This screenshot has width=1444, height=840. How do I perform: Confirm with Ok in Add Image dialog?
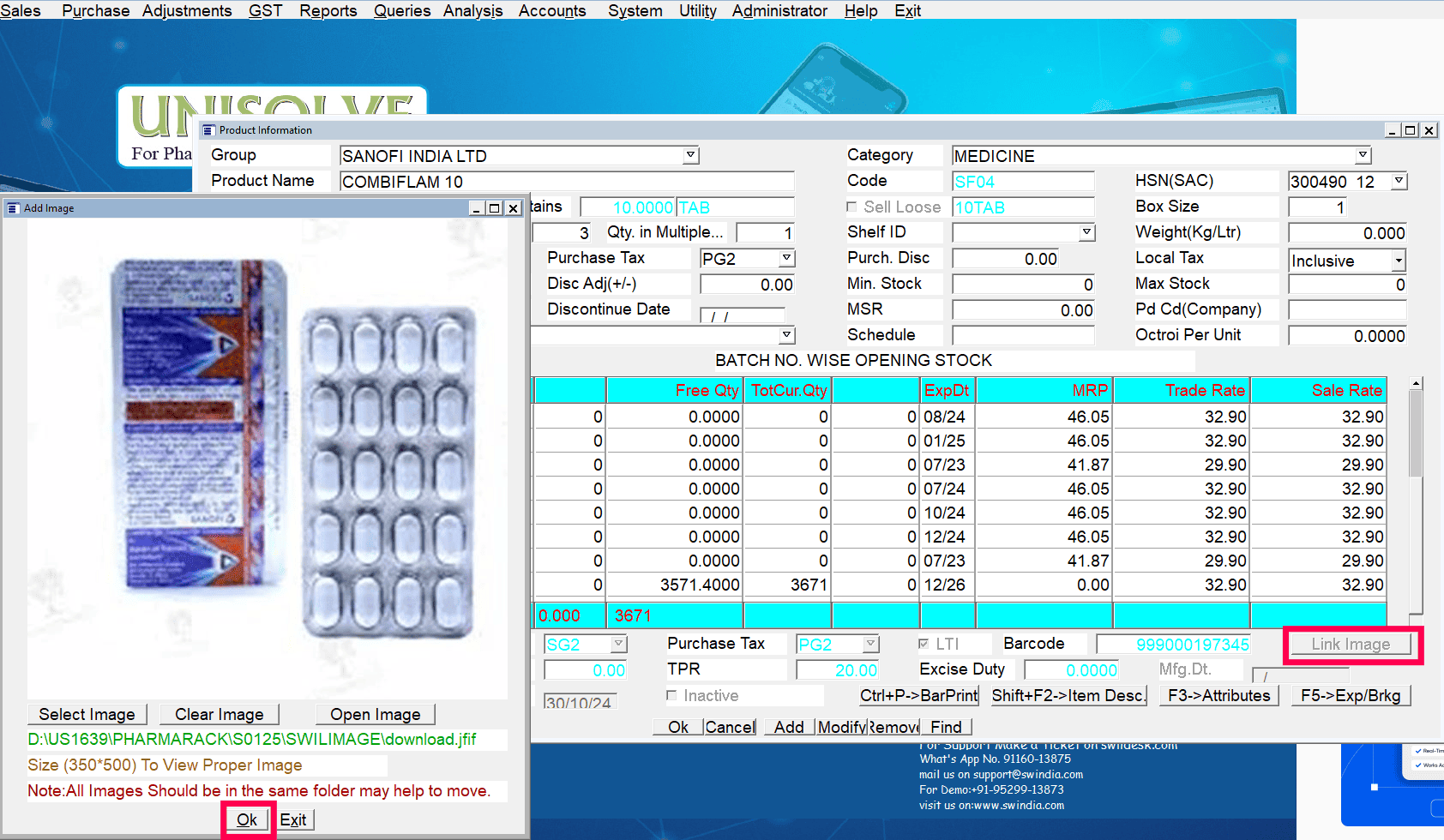tap(247, 819)
